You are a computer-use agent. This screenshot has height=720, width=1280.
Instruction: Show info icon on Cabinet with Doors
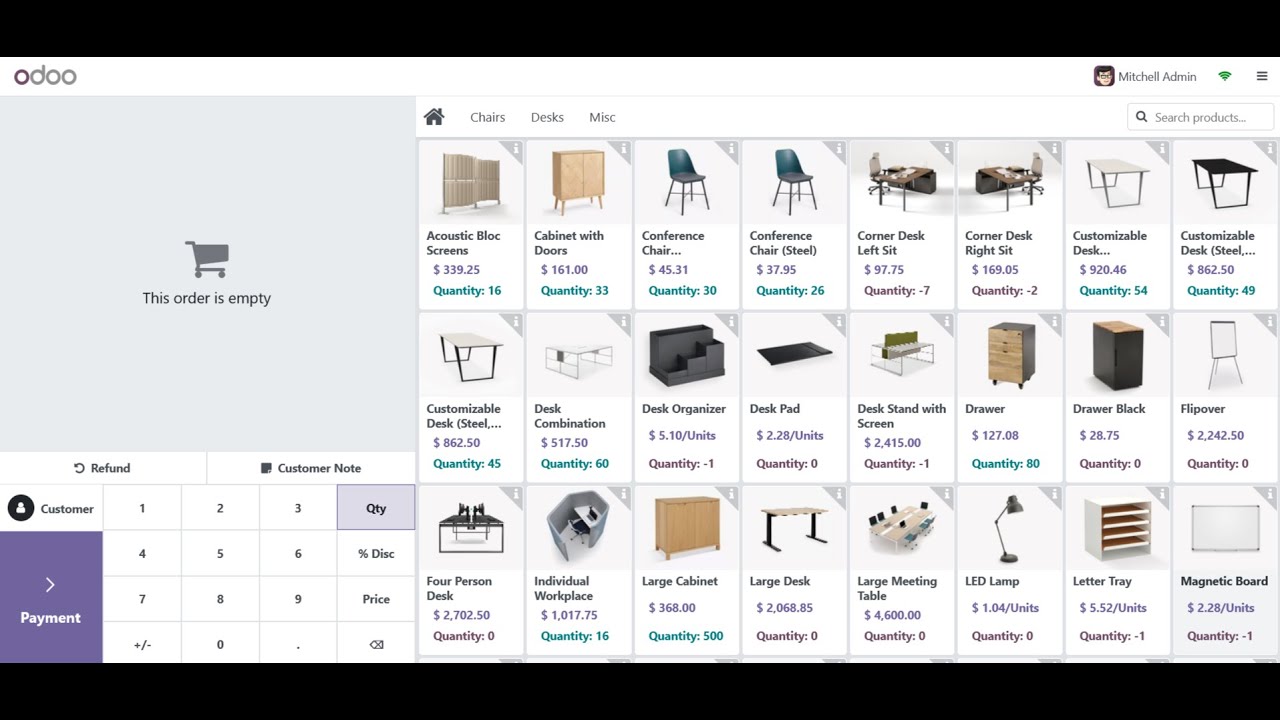point(624,148)
